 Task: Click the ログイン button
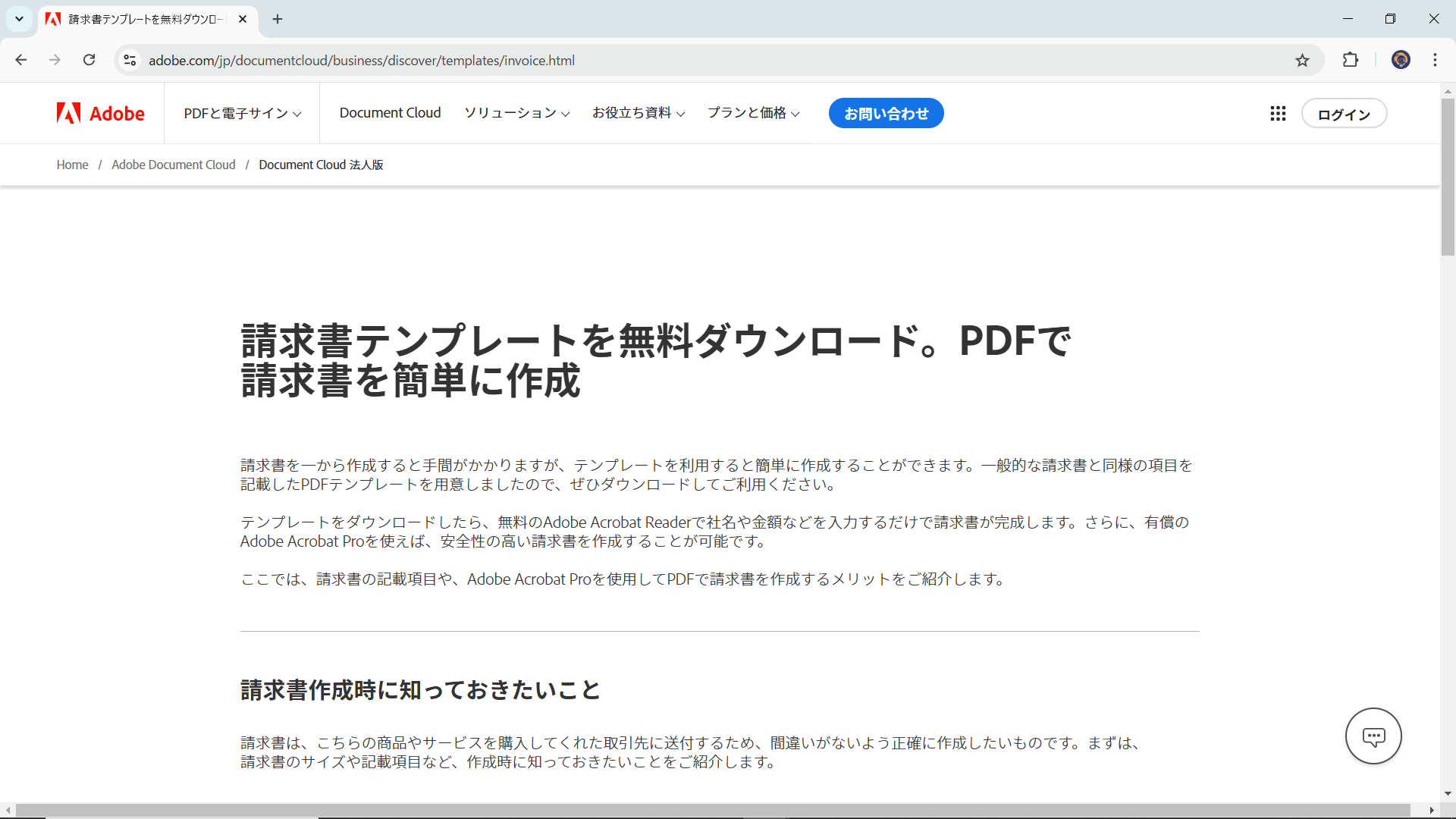1344,114
